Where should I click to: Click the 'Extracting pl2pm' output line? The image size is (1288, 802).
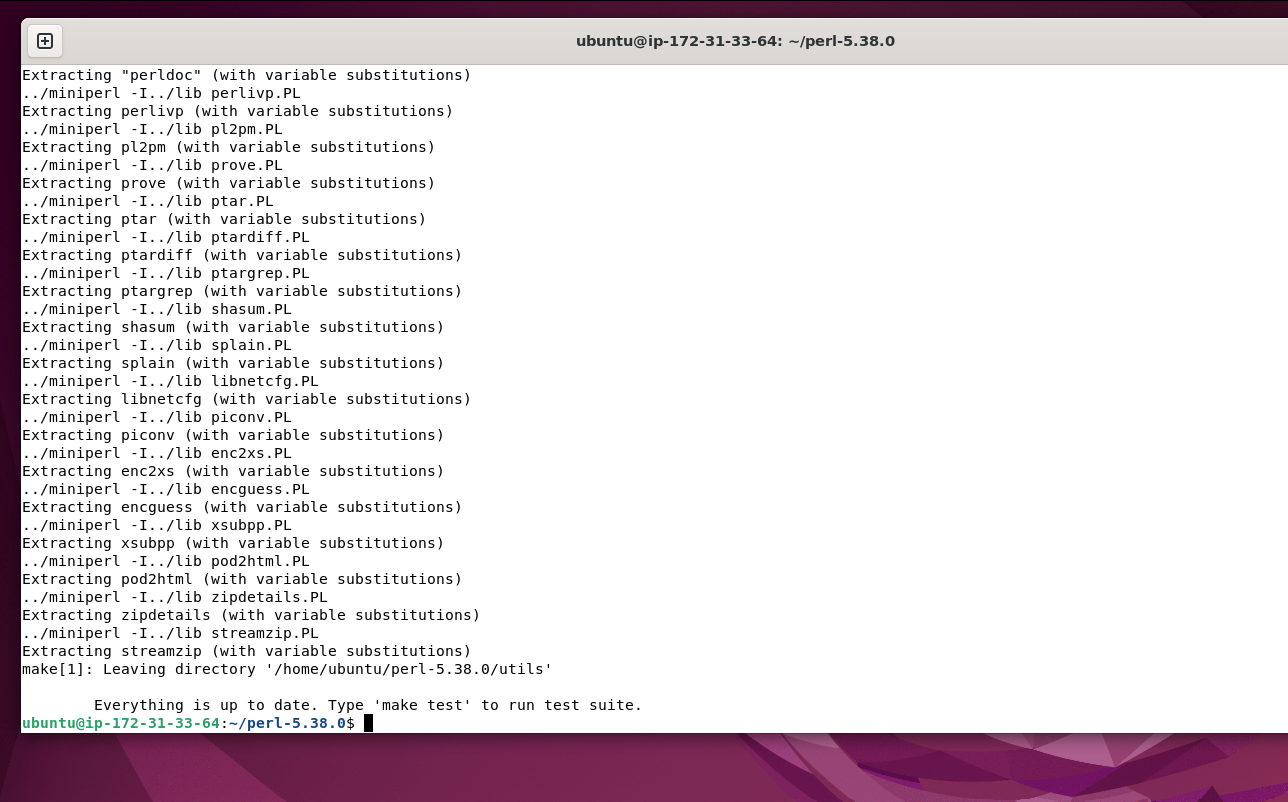228,147
